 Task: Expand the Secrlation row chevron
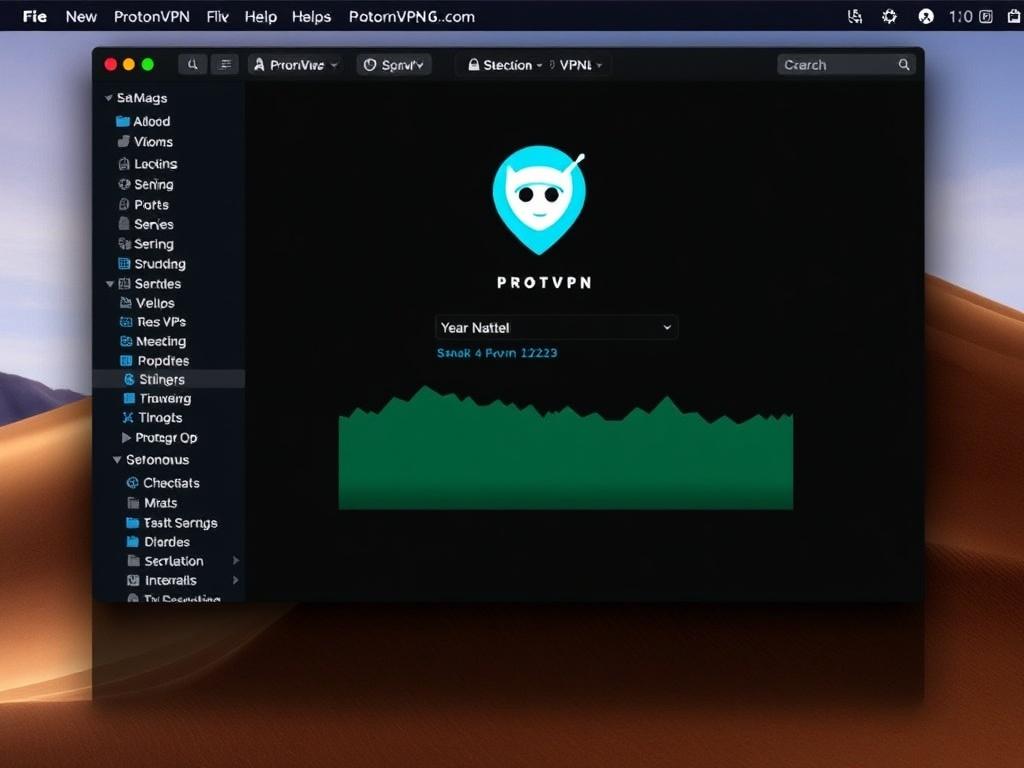coord(236,560)
